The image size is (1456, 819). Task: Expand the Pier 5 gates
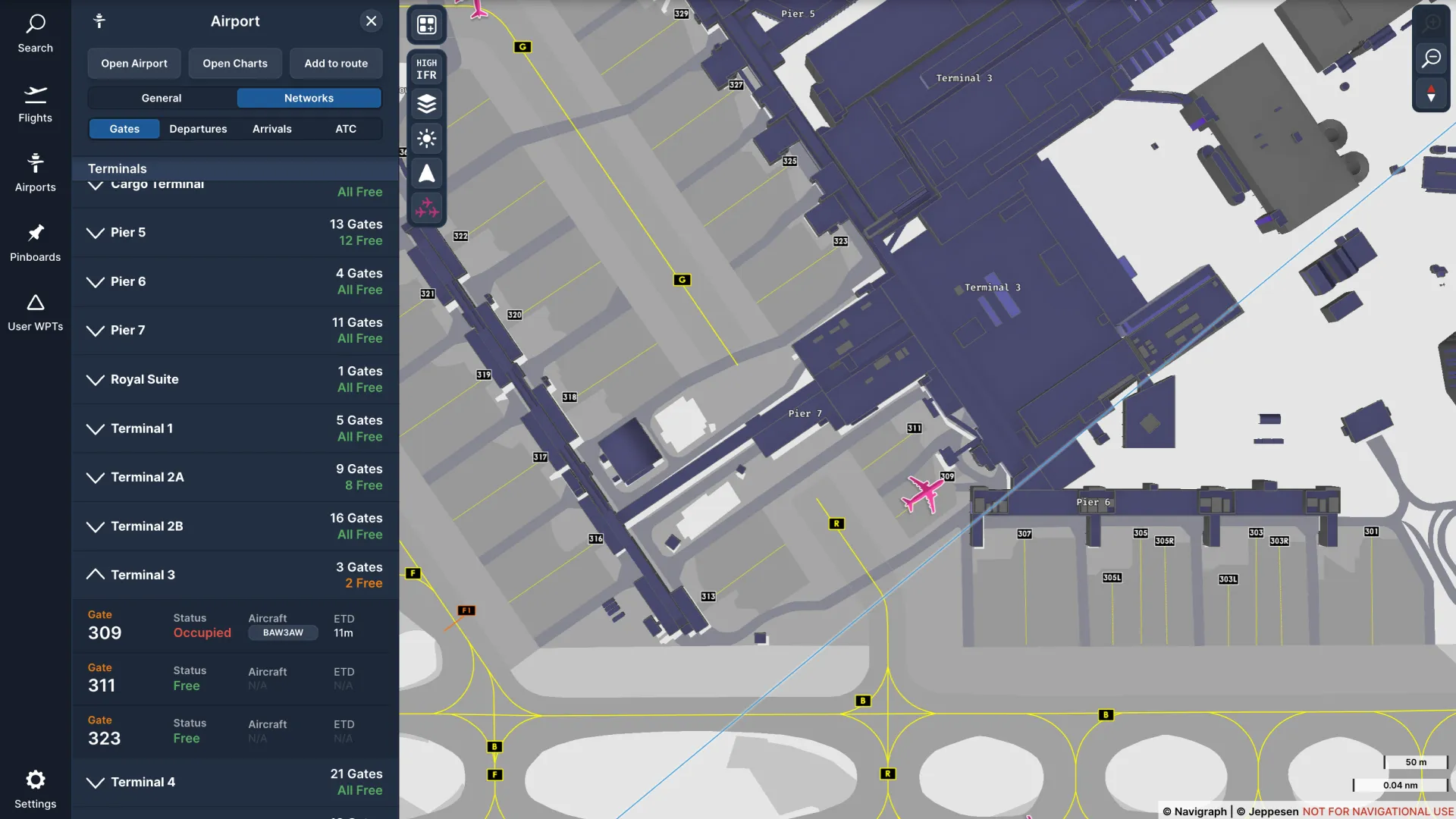click(x=235, y=233)
